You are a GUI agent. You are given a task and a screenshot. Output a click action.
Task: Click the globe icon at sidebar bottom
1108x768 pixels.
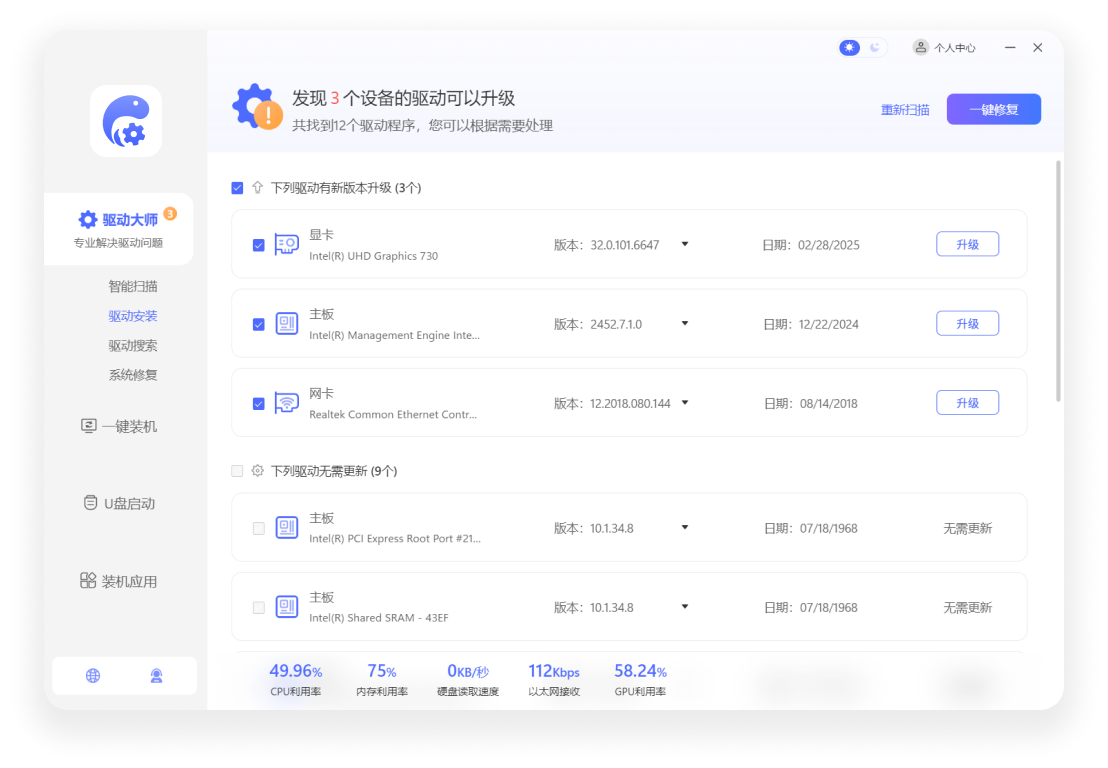[x=93, y=675]
